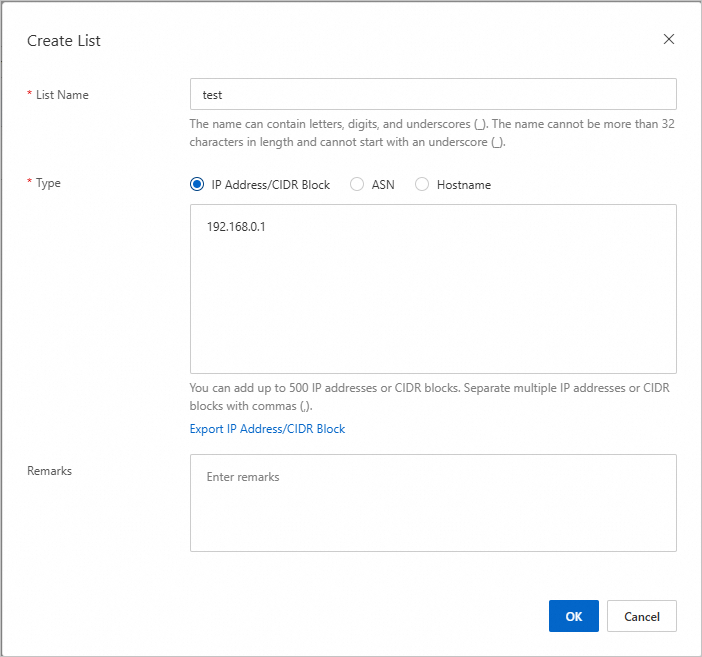Image resolution: width=702 pixels, height=657 pixels.
Task: Click the Remarks field label
Action: coord(49,470)
